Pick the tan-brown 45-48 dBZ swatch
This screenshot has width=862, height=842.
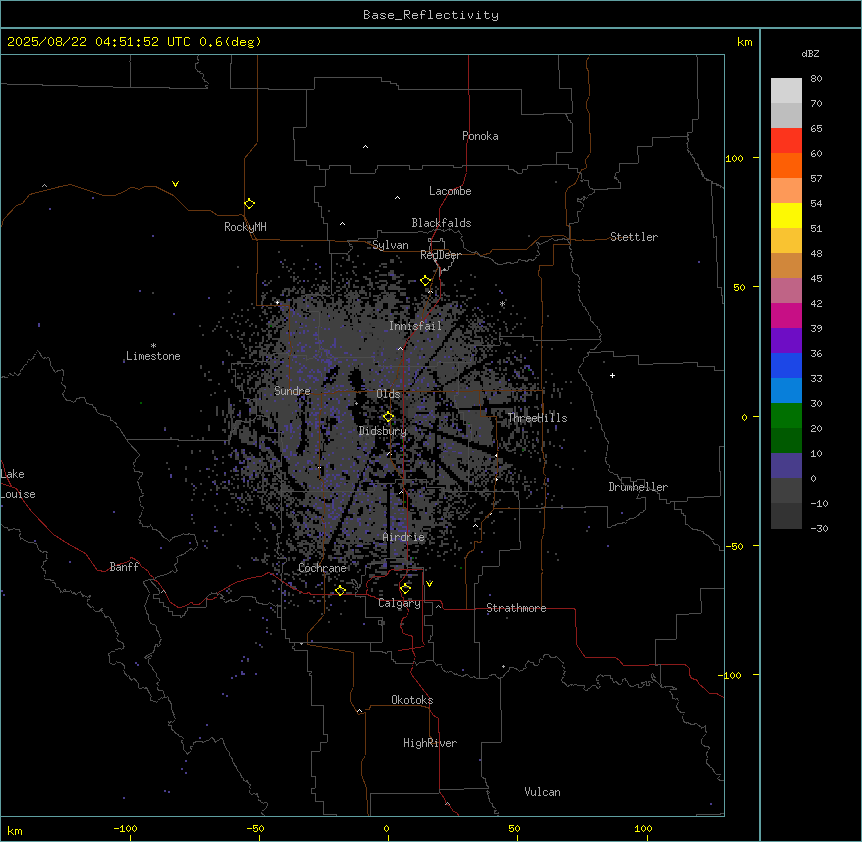click(786, 265)
